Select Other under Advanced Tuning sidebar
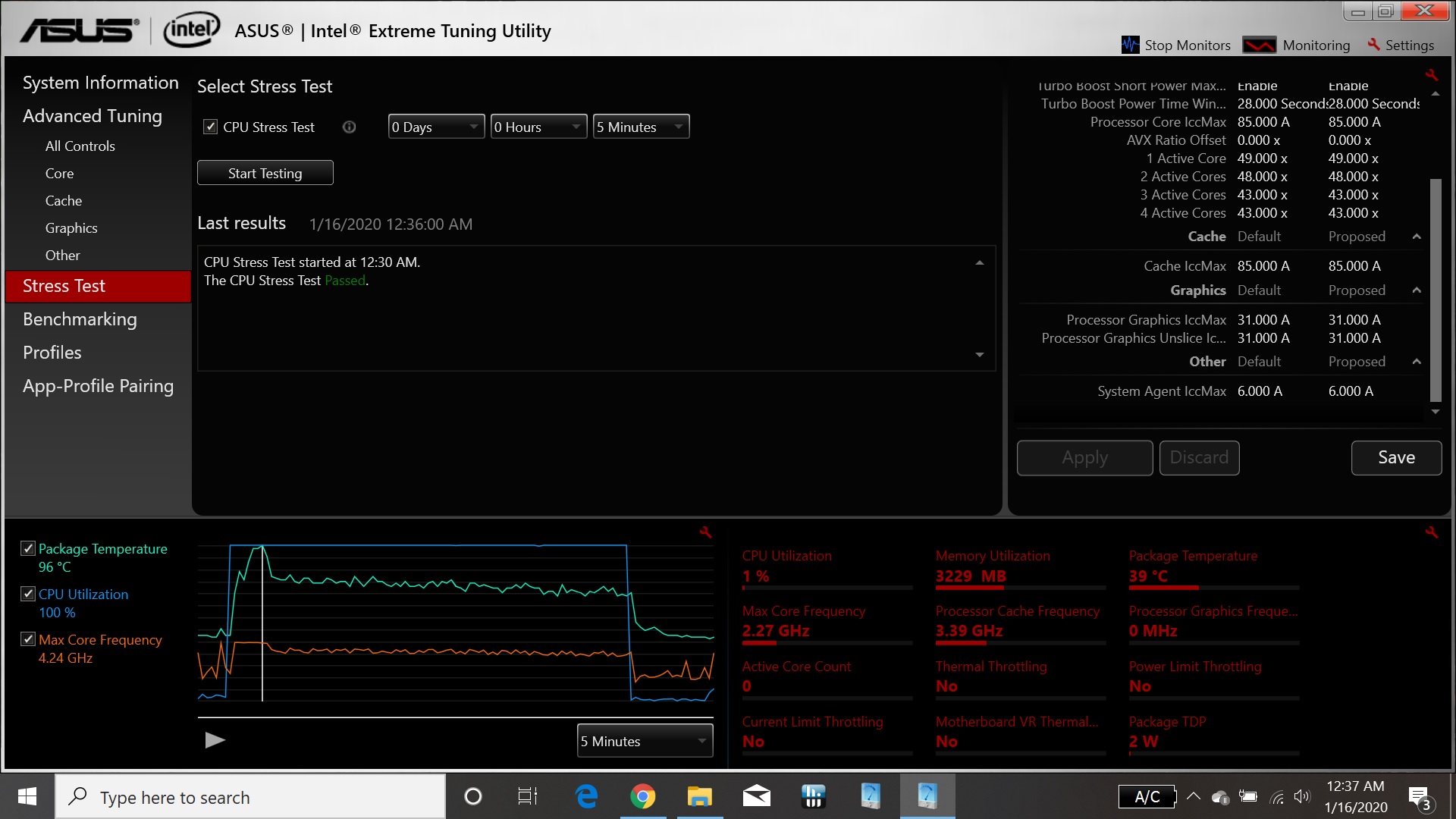 pyautogui.click(x=62, y=256)
